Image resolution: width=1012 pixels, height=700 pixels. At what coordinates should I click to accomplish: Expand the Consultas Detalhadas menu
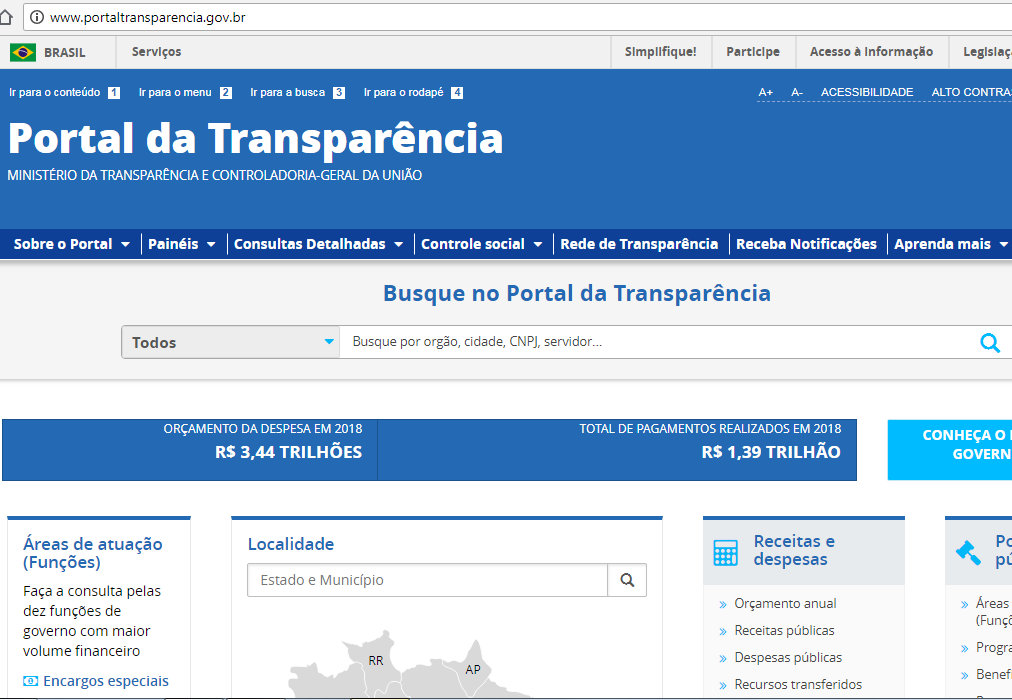coord(318,245)
